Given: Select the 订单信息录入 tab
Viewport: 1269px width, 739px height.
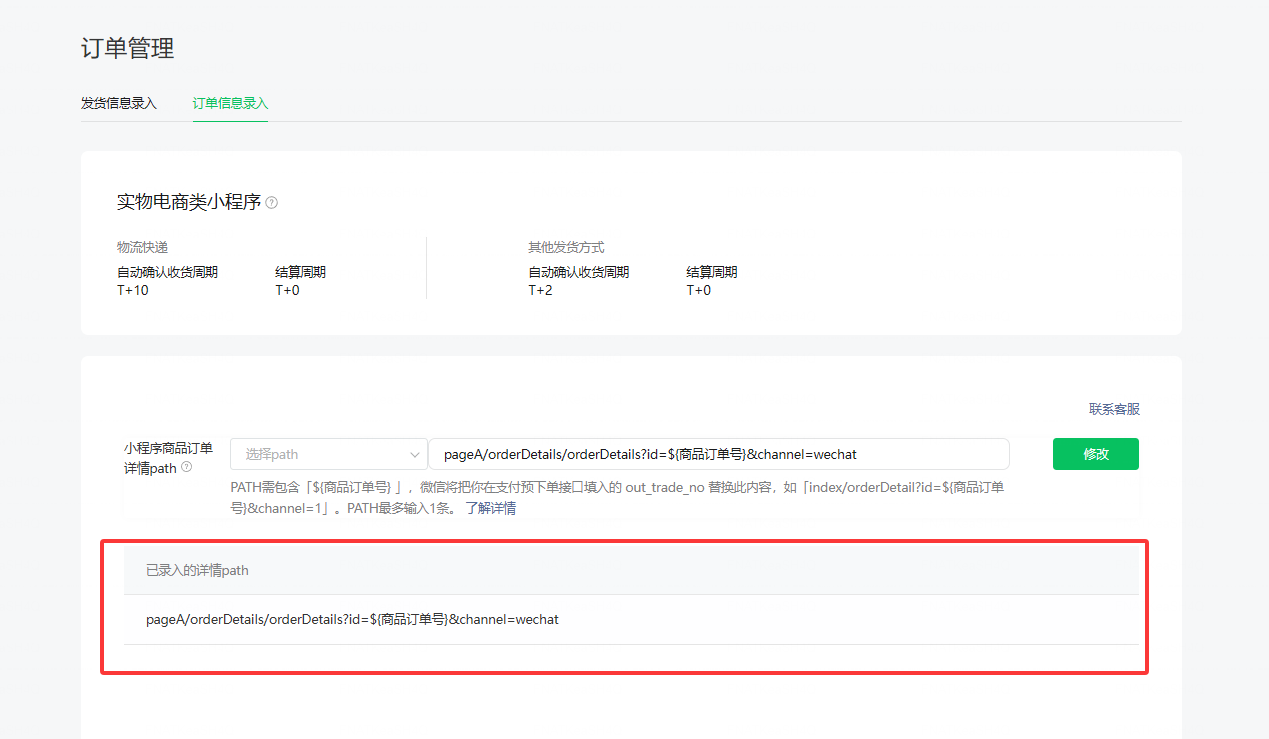Looking at the screenshot, I should point(230,103).
